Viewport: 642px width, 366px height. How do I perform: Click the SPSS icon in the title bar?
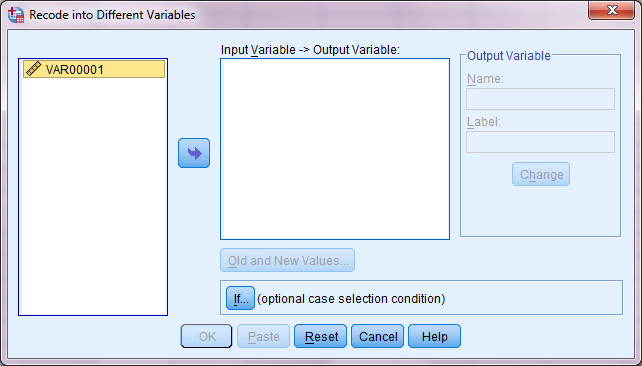tap(16, 15)
